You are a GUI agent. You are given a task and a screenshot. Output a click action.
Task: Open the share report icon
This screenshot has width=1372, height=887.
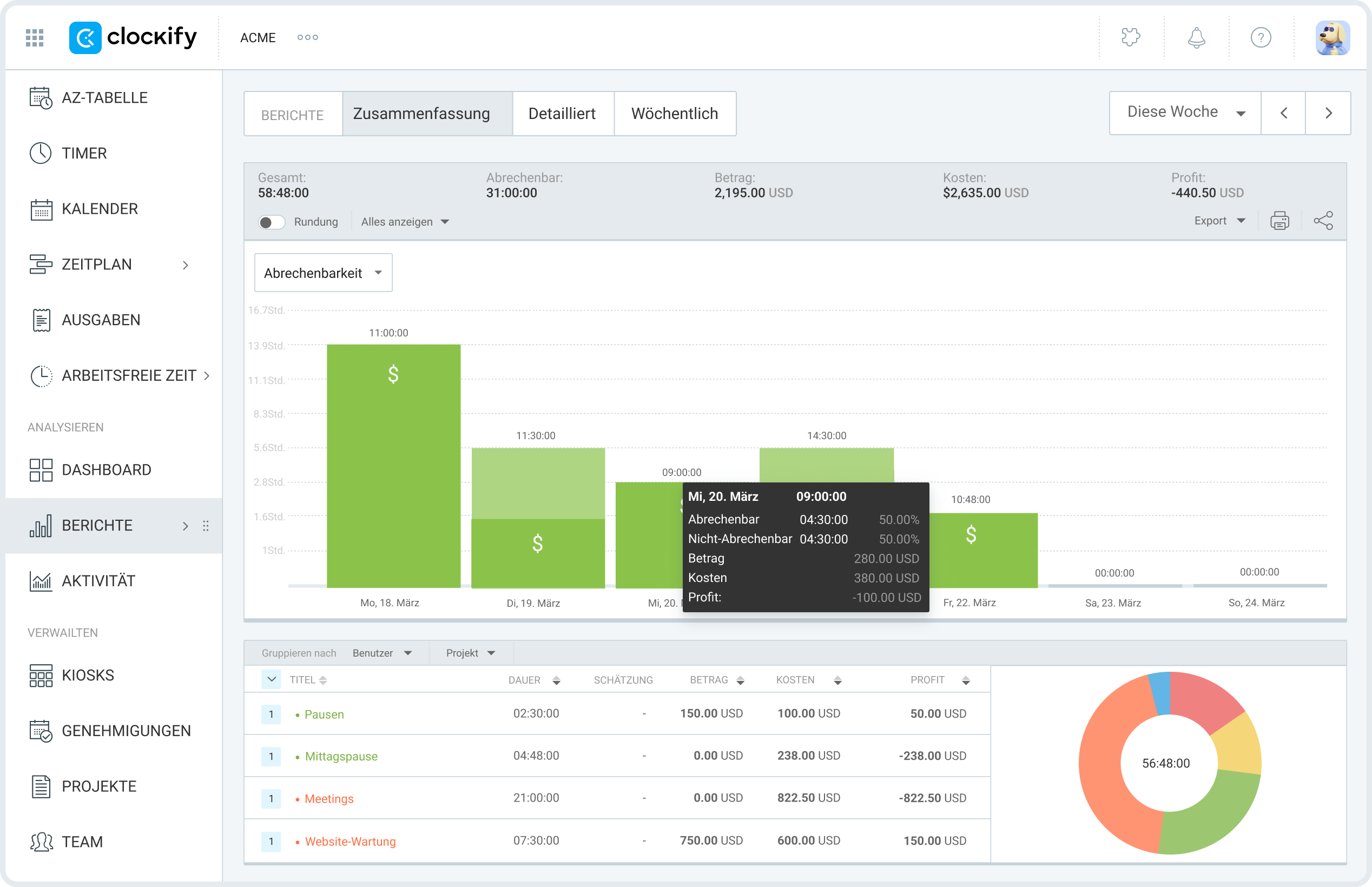point(1323,220)
